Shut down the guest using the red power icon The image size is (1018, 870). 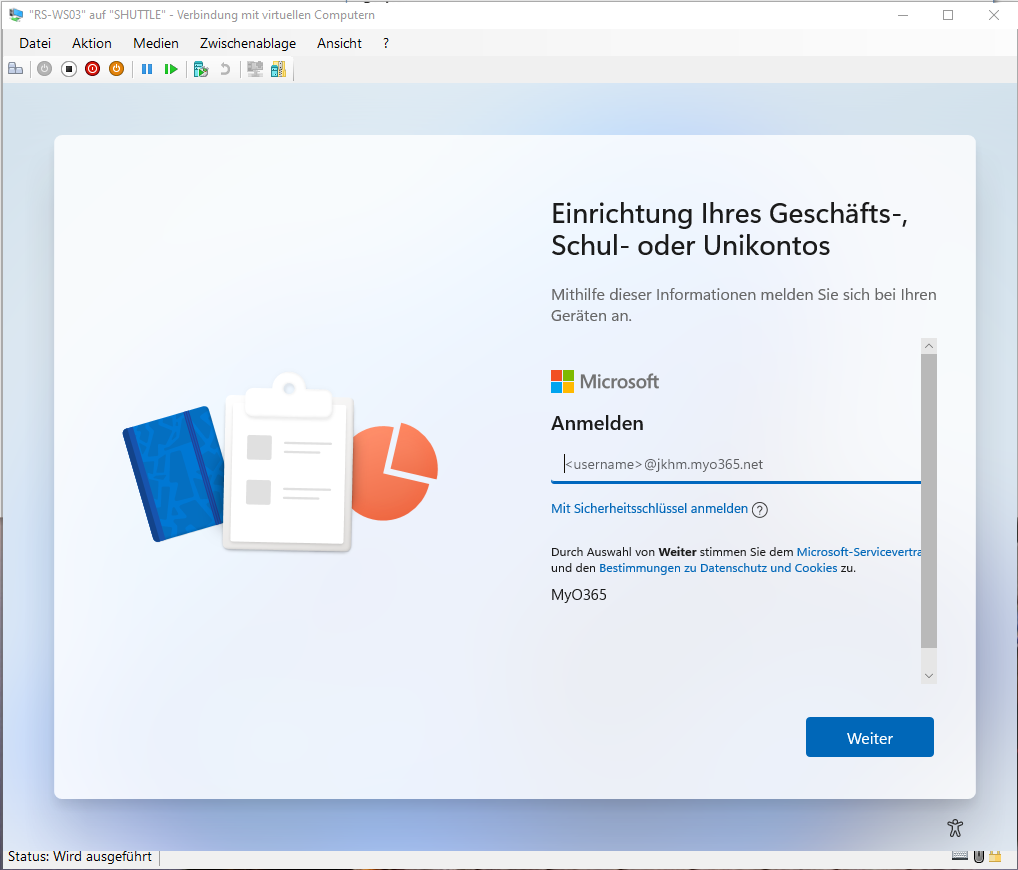tap(92, 68)
